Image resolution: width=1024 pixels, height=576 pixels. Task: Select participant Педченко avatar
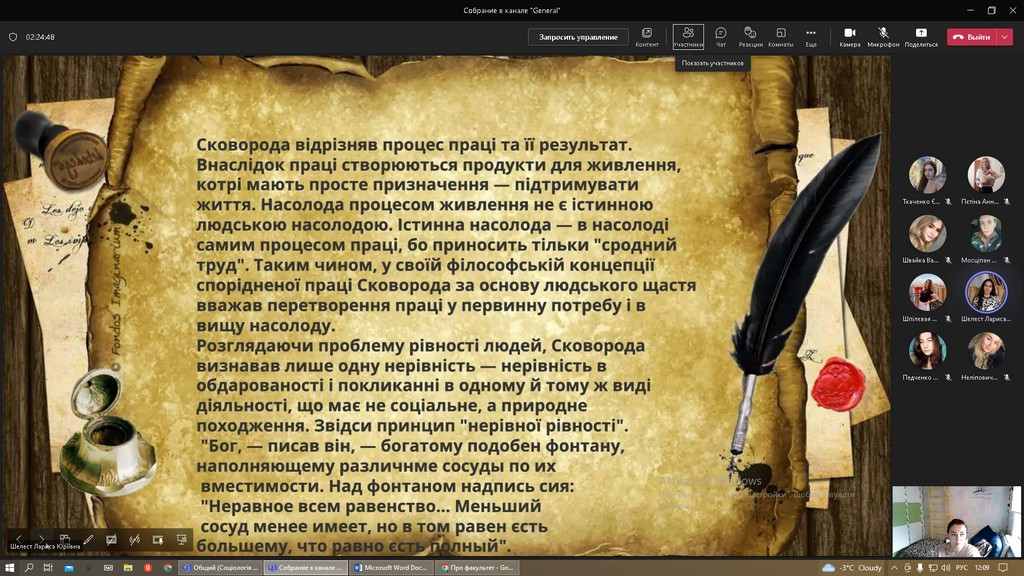pyautogui.click(x=927, y=351)
